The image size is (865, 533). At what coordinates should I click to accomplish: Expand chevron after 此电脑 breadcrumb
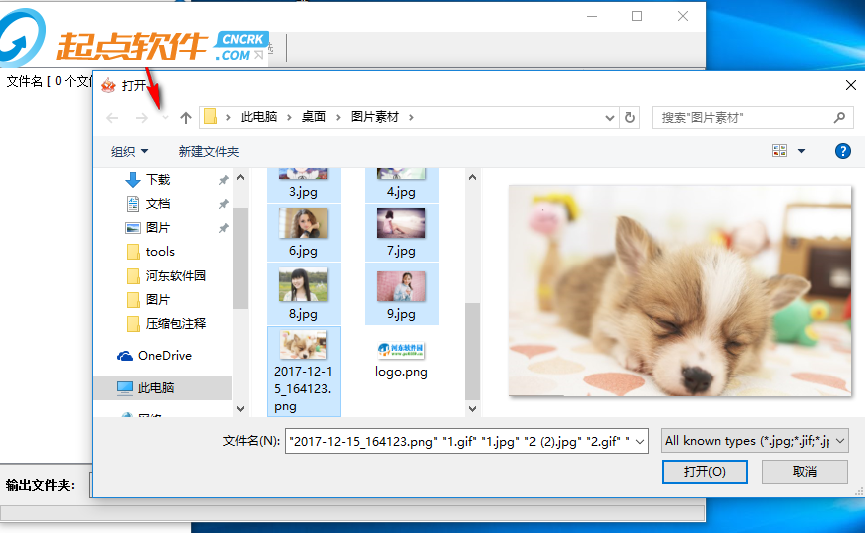point(289,118)
